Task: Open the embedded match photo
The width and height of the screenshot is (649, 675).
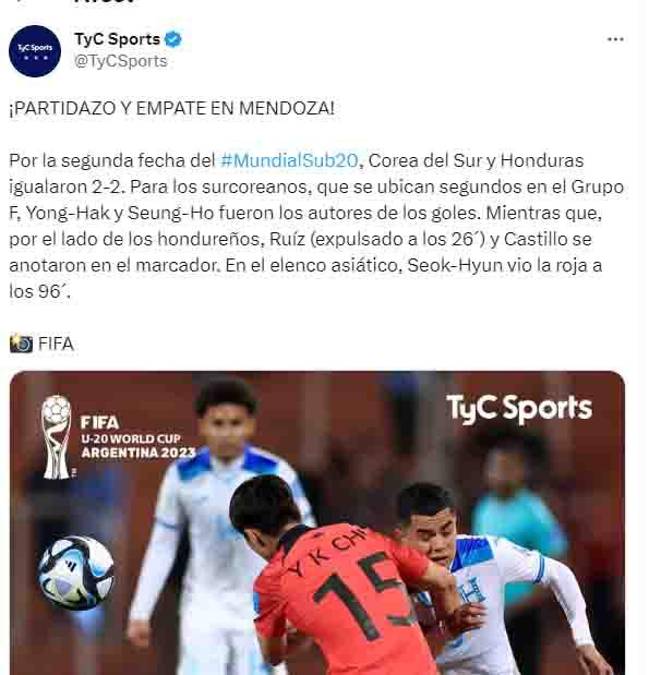Action: click(317, 523)
